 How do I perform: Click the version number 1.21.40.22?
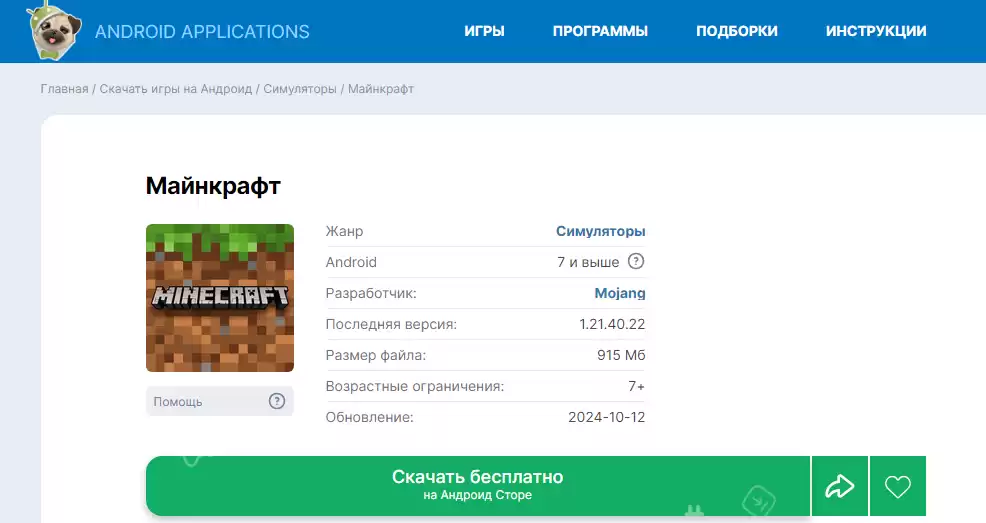[x=612, y=324]
